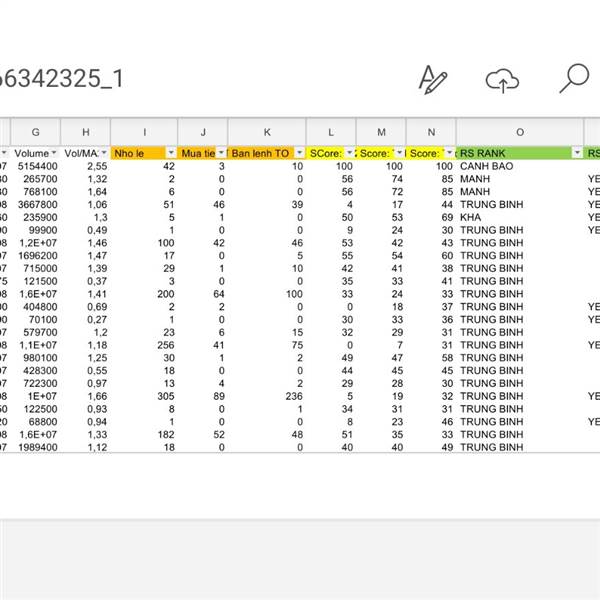600x600 pixels.
Task: Select column N header
Action: (431, 132)
